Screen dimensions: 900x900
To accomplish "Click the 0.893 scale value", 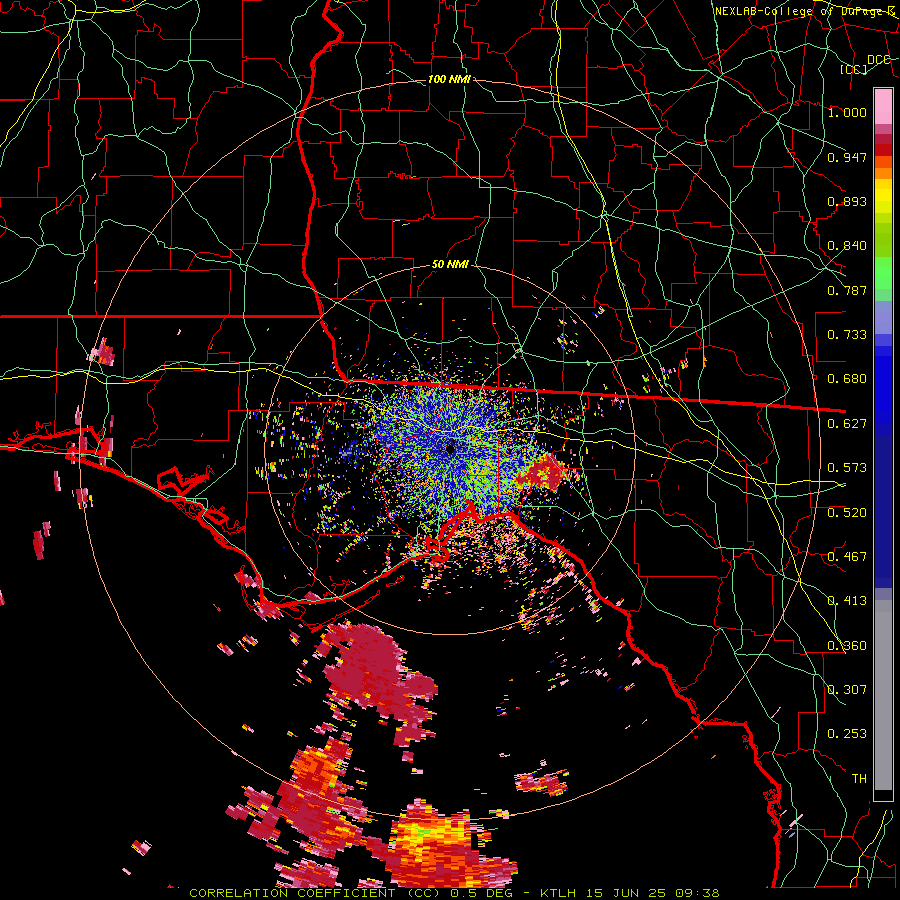I will (x=847, y=201).
